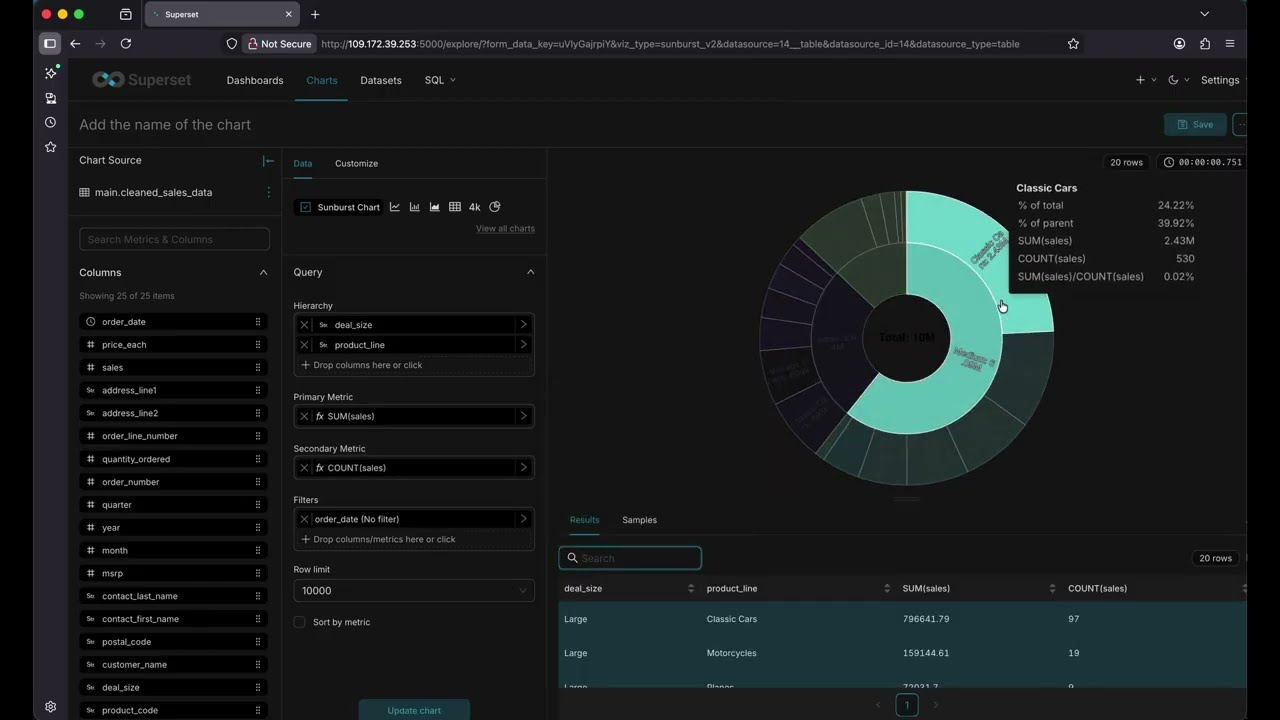Collapse the Query section
Viewport: 1280px width, 720px height.
tap(531, 272)
